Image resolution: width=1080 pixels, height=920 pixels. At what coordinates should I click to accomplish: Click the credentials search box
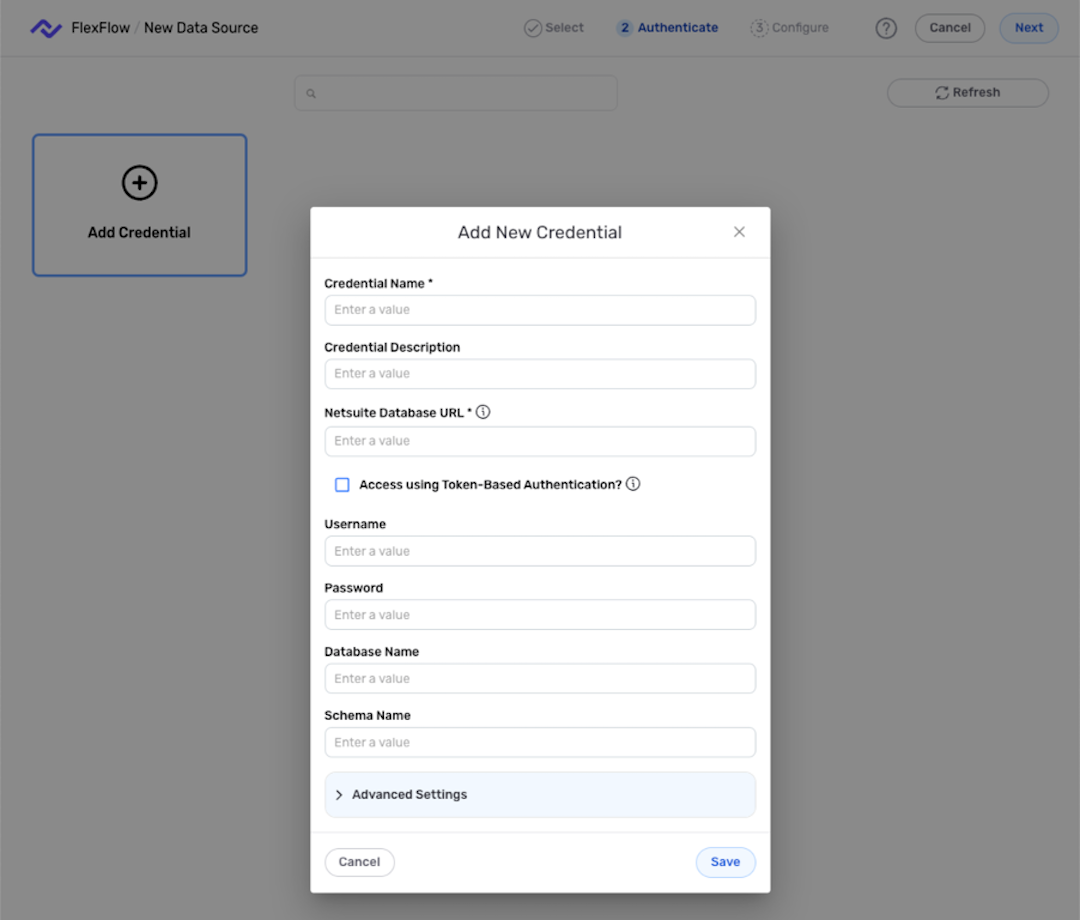(x=456, y=93)
